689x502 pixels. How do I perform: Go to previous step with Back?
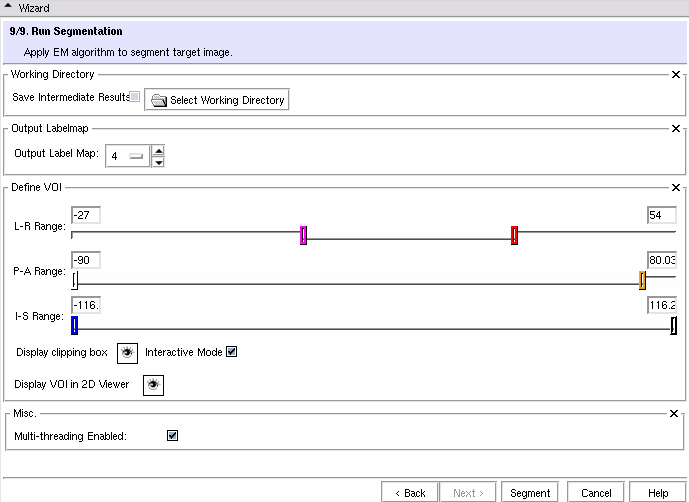(x=410, y=493)
